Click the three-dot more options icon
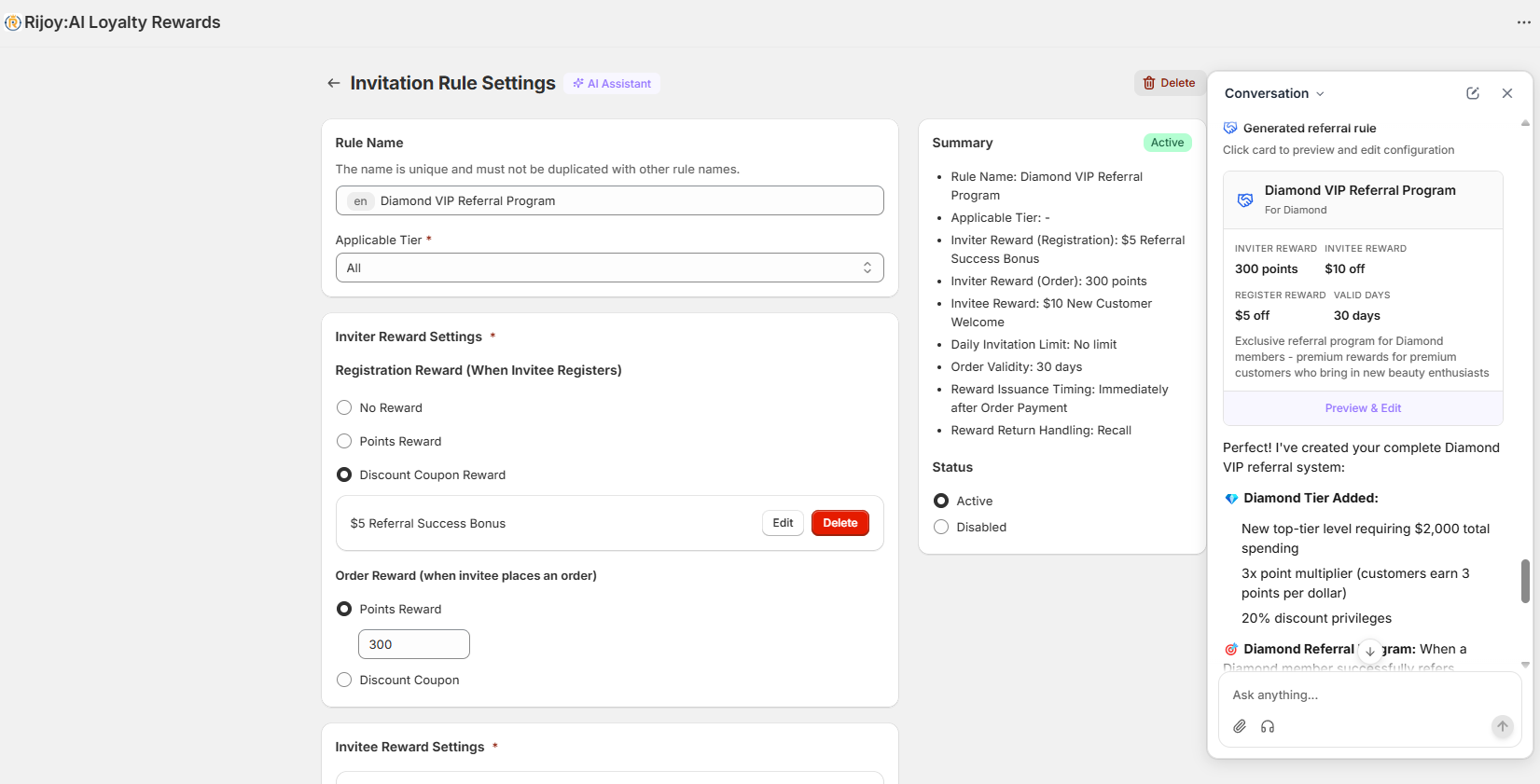Screen dimensions: 1540x784 pyautogui.click(x=1523, y=22)
